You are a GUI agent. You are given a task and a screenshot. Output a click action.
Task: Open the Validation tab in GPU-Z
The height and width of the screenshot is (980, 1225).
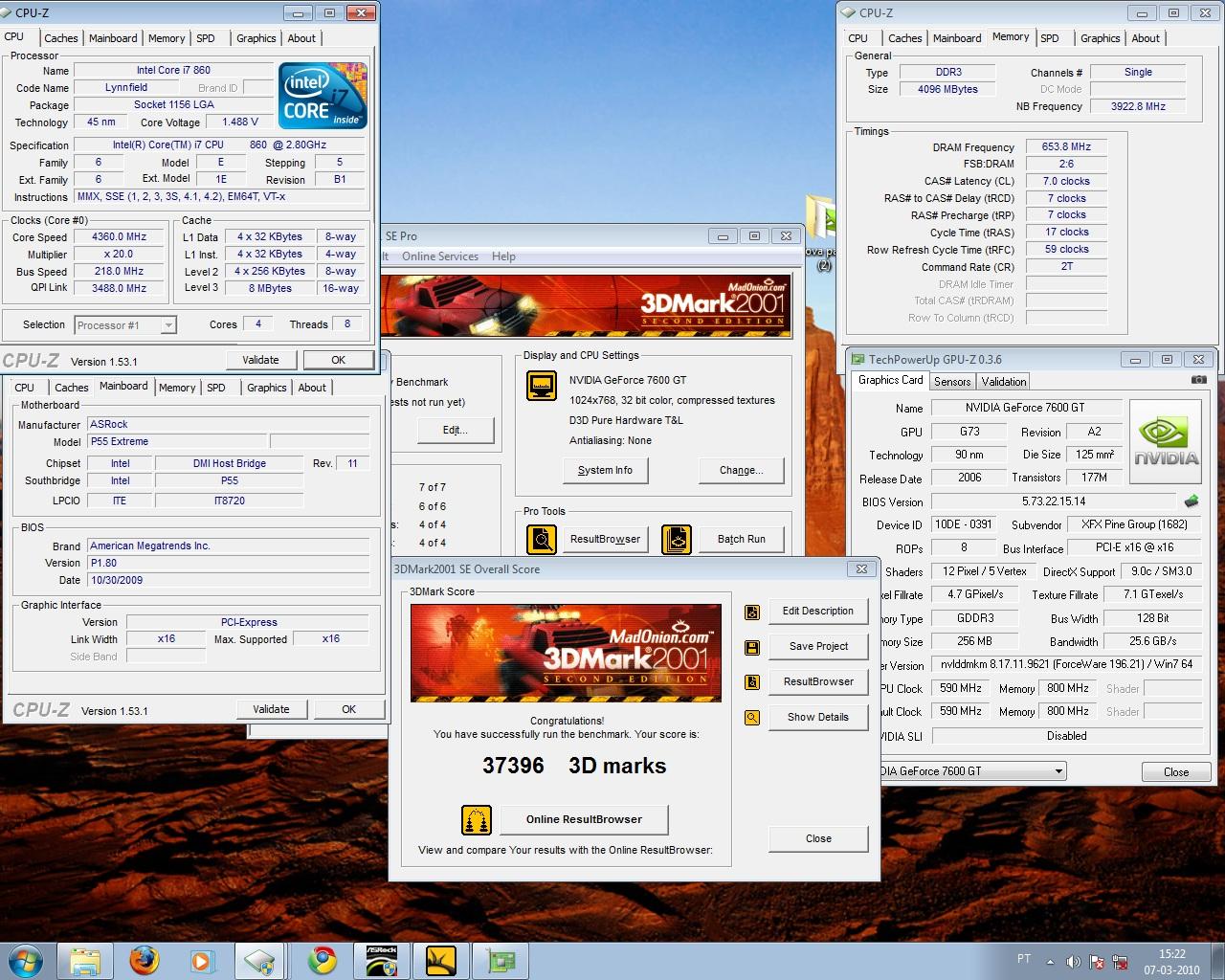coord(1004,381)
